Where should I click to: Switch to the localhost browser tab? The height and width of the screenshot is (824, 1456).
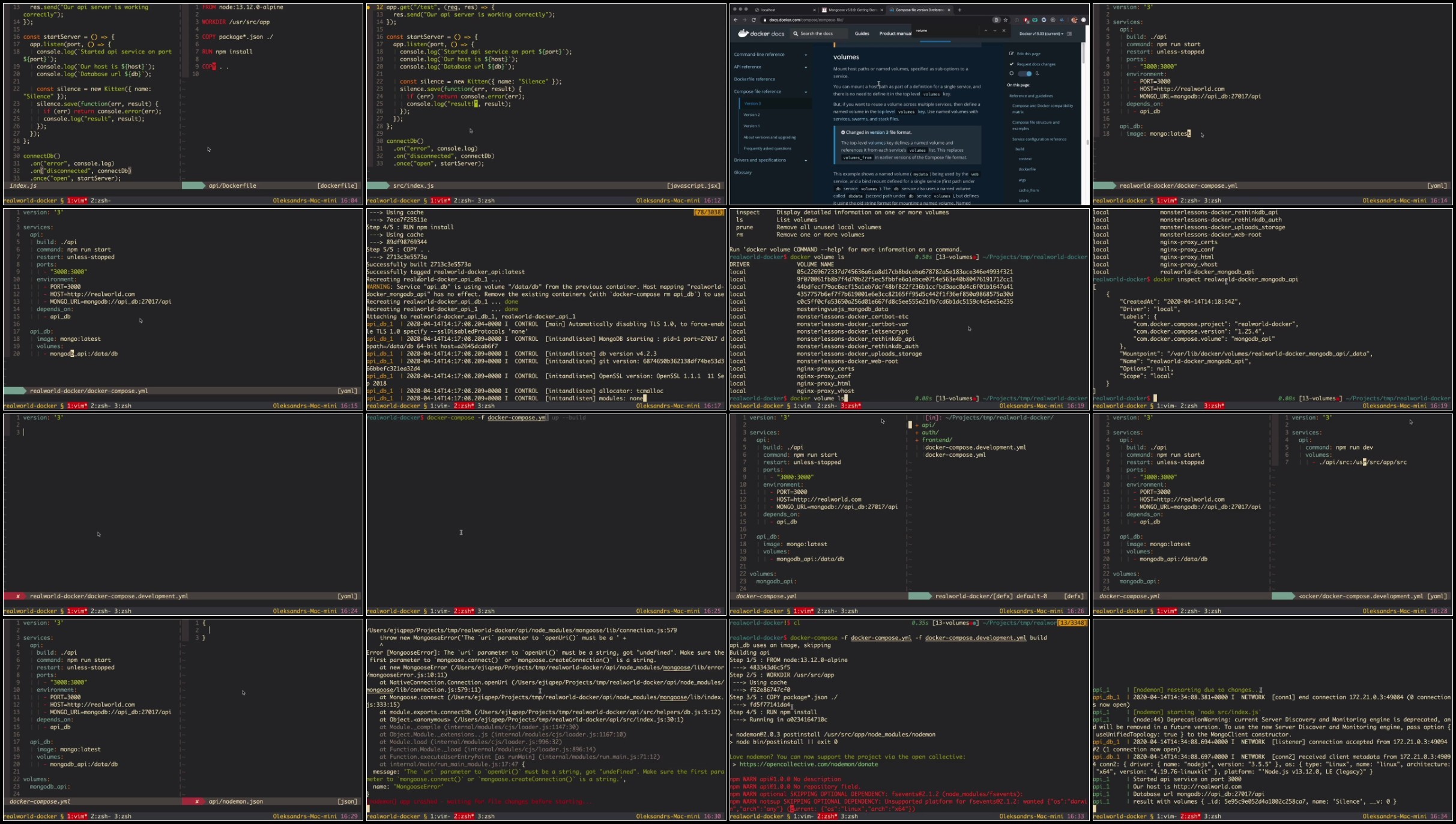(x=769, y=10)
